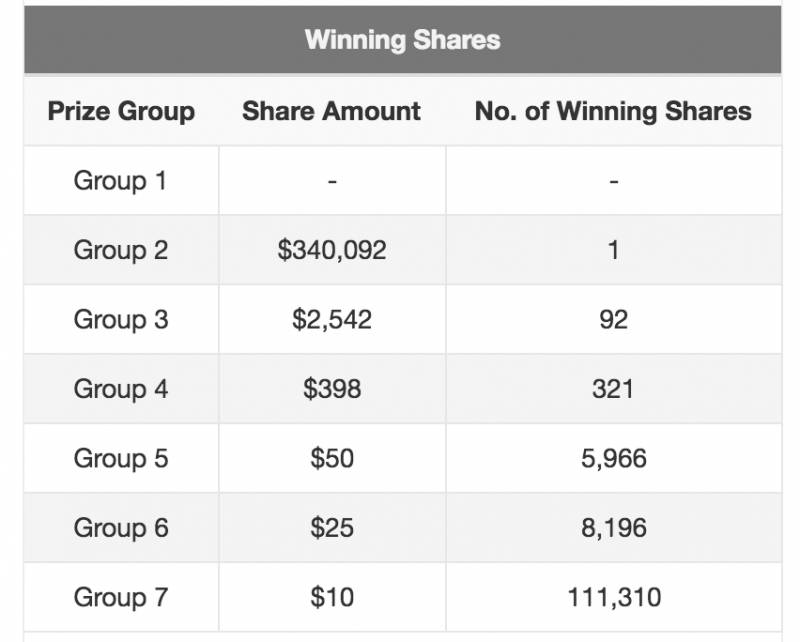Viewport: 800px width, 642px height.
Task: Click the $2,542 share amount
Action: (331, 320)
